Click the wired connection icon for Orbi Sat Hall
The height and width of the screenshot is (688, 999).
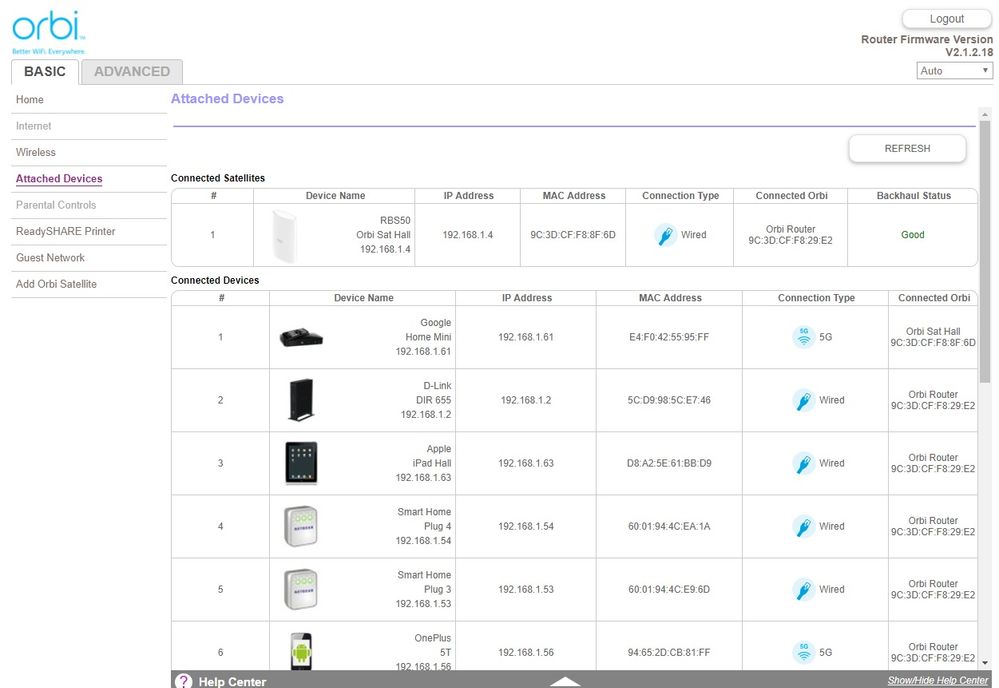(665, 235)
